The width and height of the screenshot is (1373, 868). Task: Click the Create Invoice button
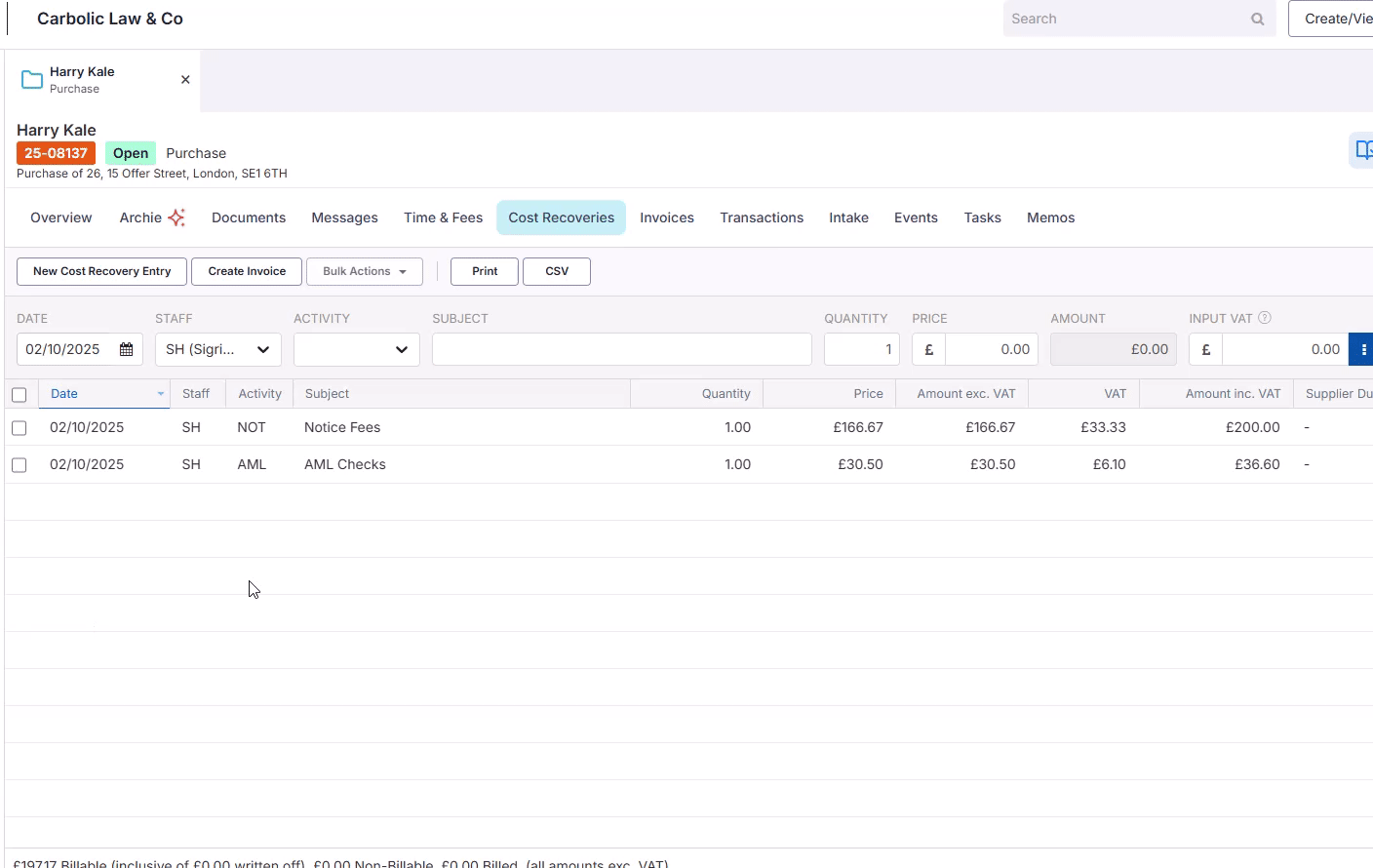pyautogui.click(x=247, y=271)
